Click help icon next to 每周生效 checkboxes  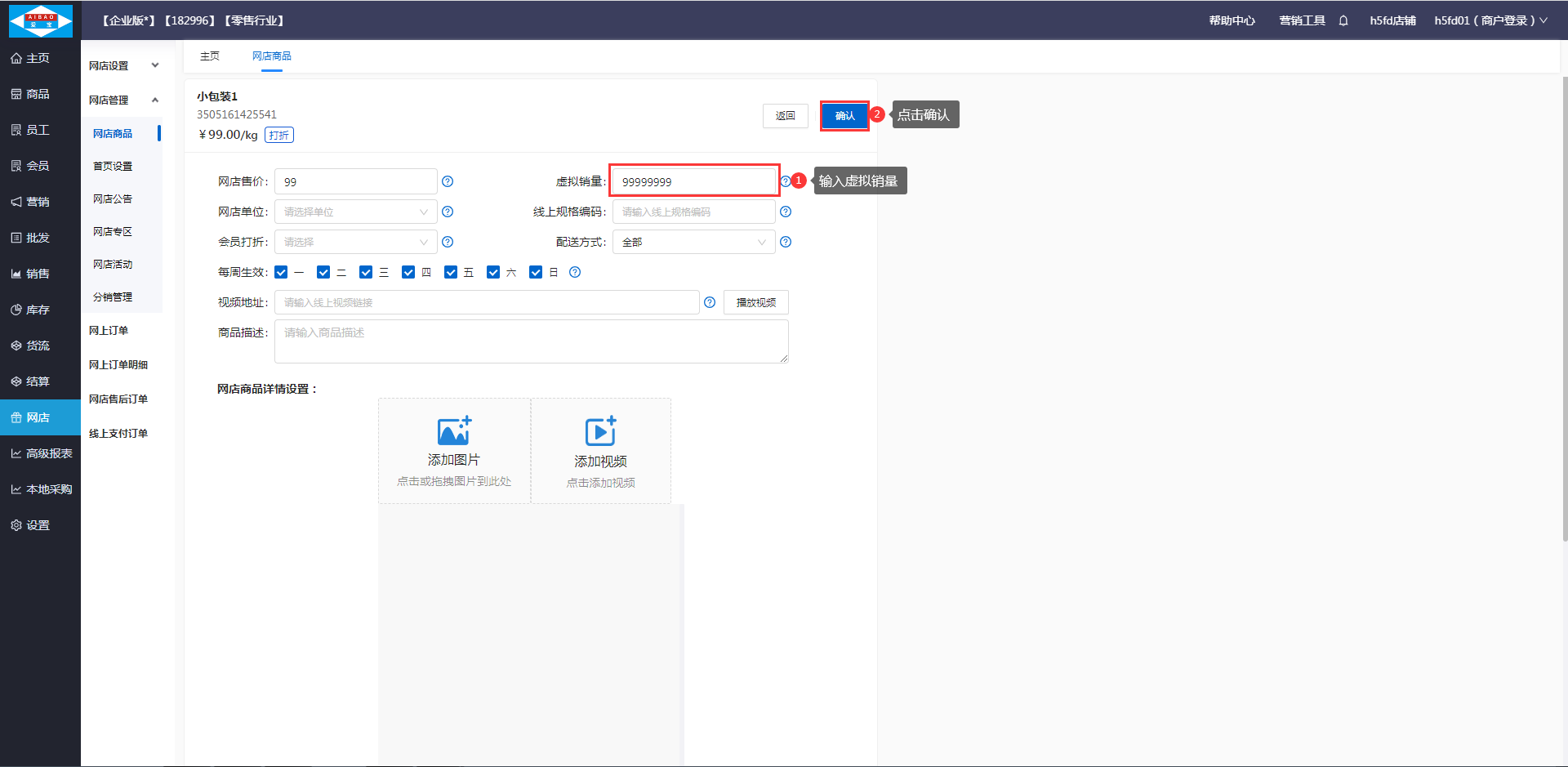tap(575, 272)
